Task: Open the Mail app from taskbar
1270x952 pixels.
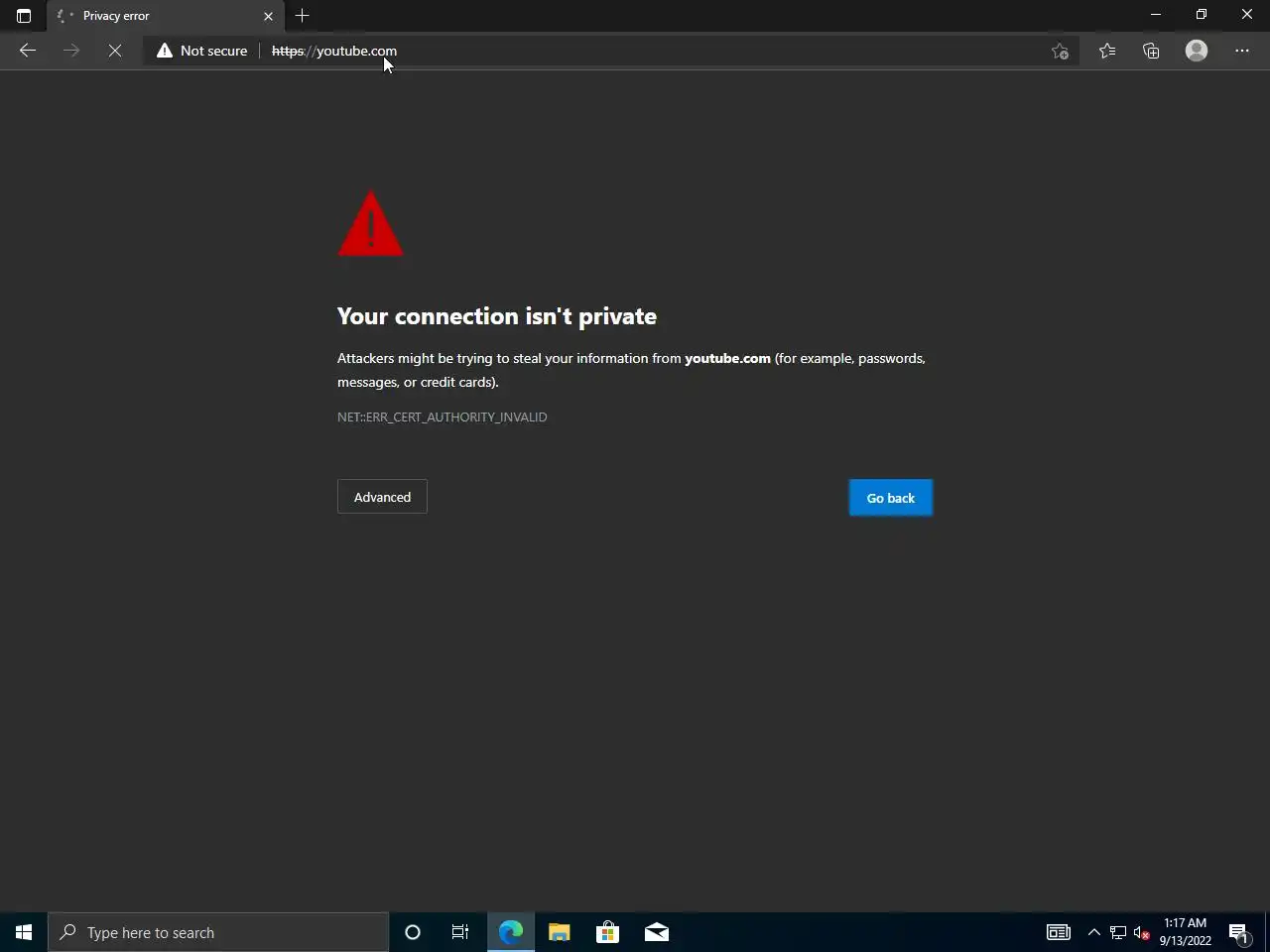Action: [657, 932]
